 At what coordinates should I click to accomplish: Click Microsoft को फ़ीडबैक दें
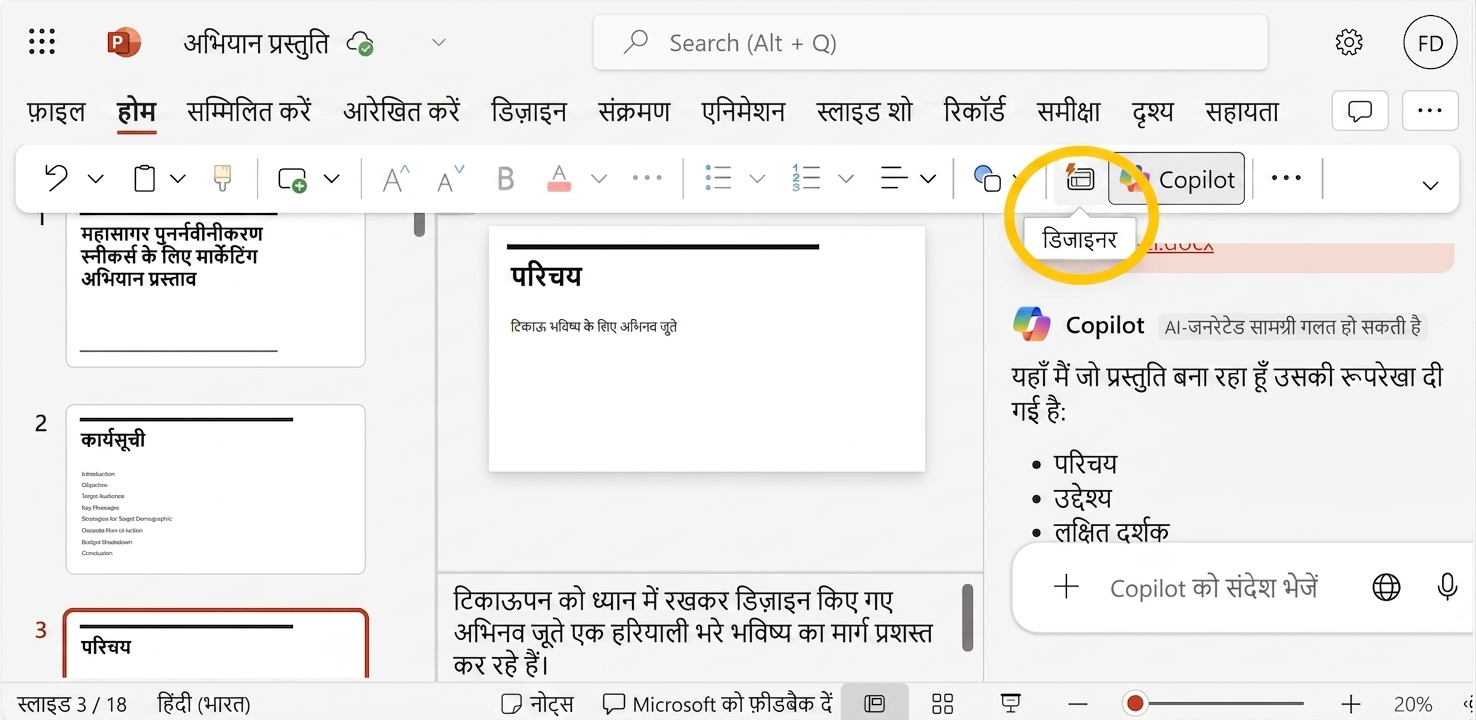pyautogui.click(x=718, y=704)
